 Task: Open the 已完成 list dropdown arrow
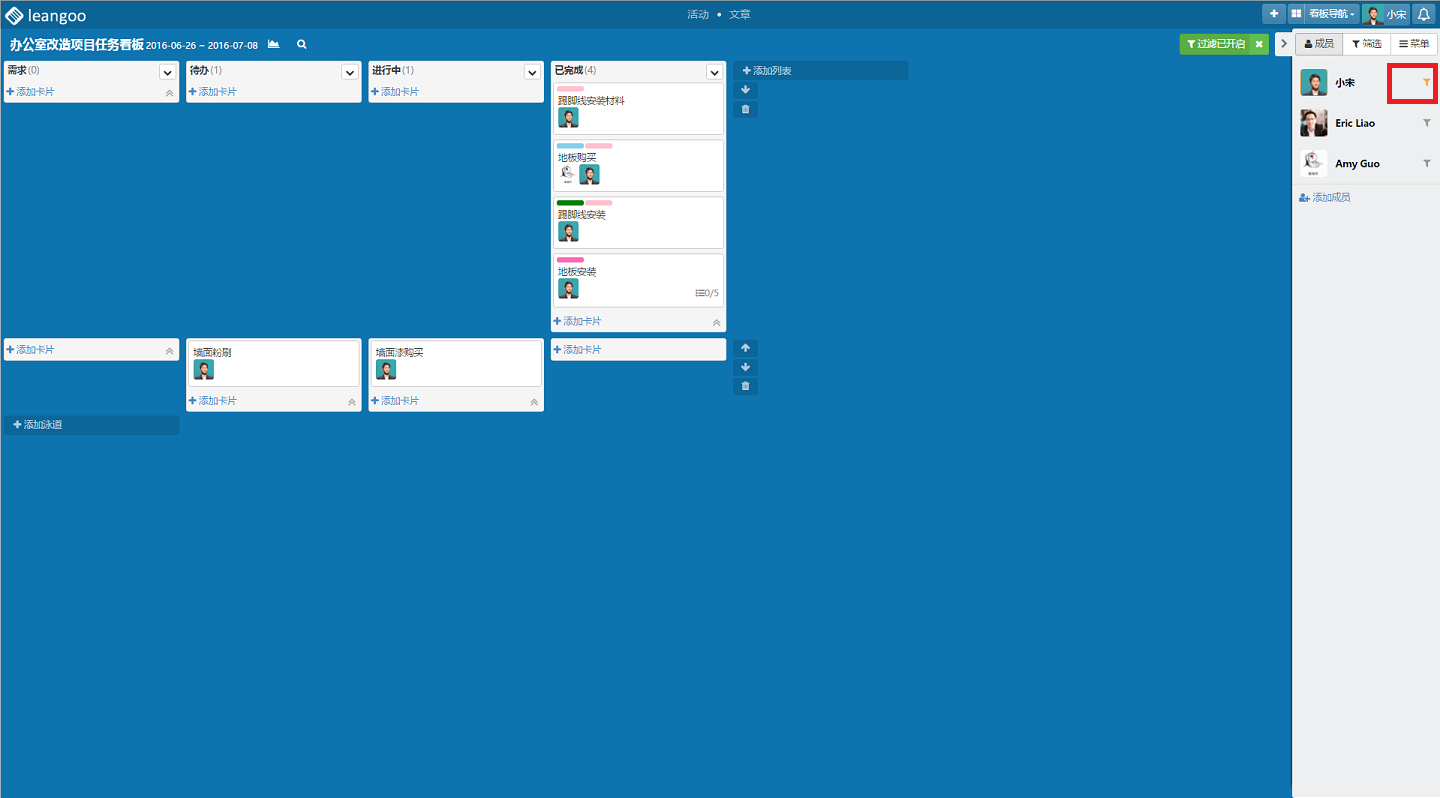coord(714,72)
